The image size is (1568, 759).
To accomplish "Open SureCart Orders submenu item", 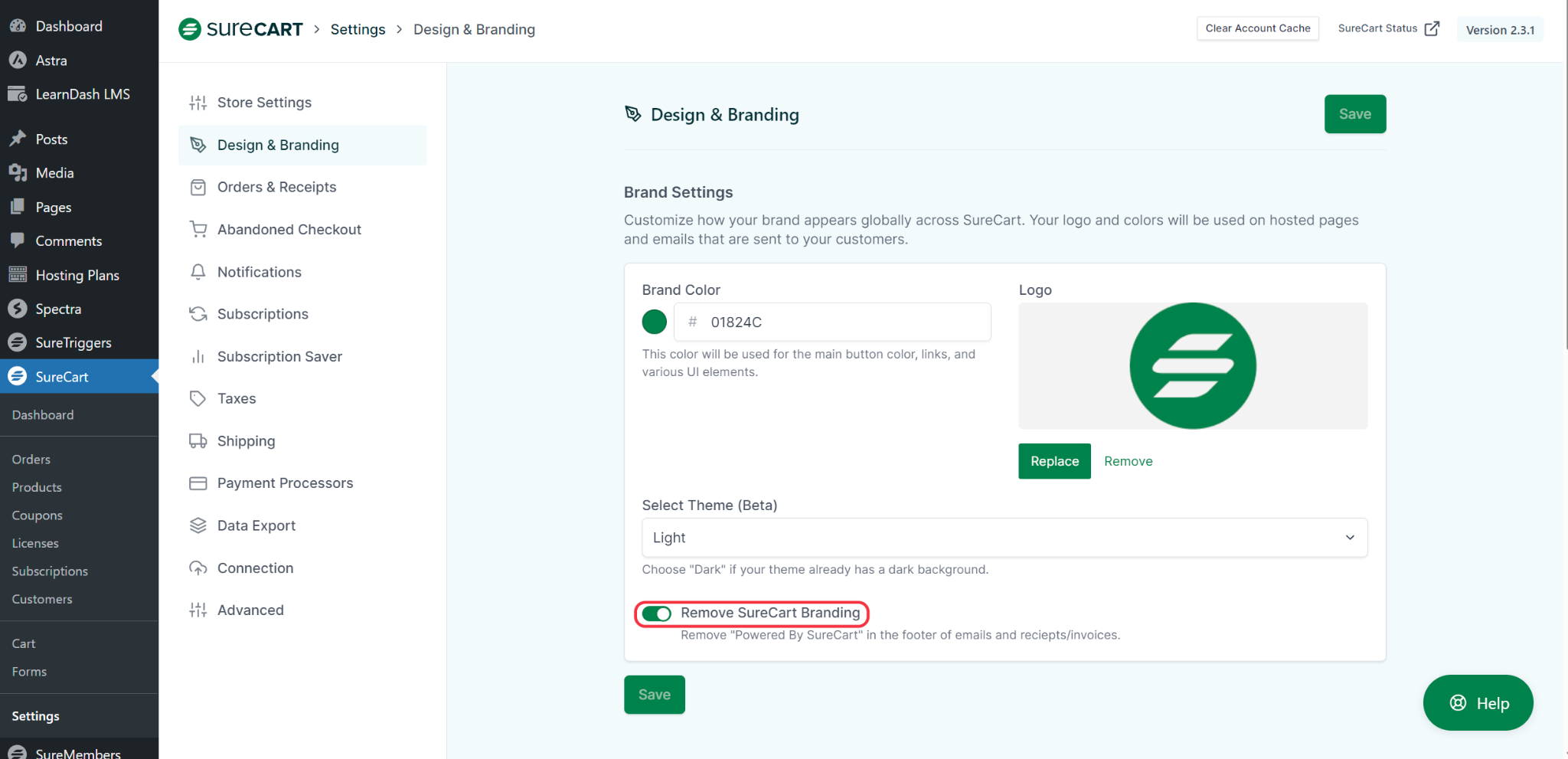I will coord(31,459).
